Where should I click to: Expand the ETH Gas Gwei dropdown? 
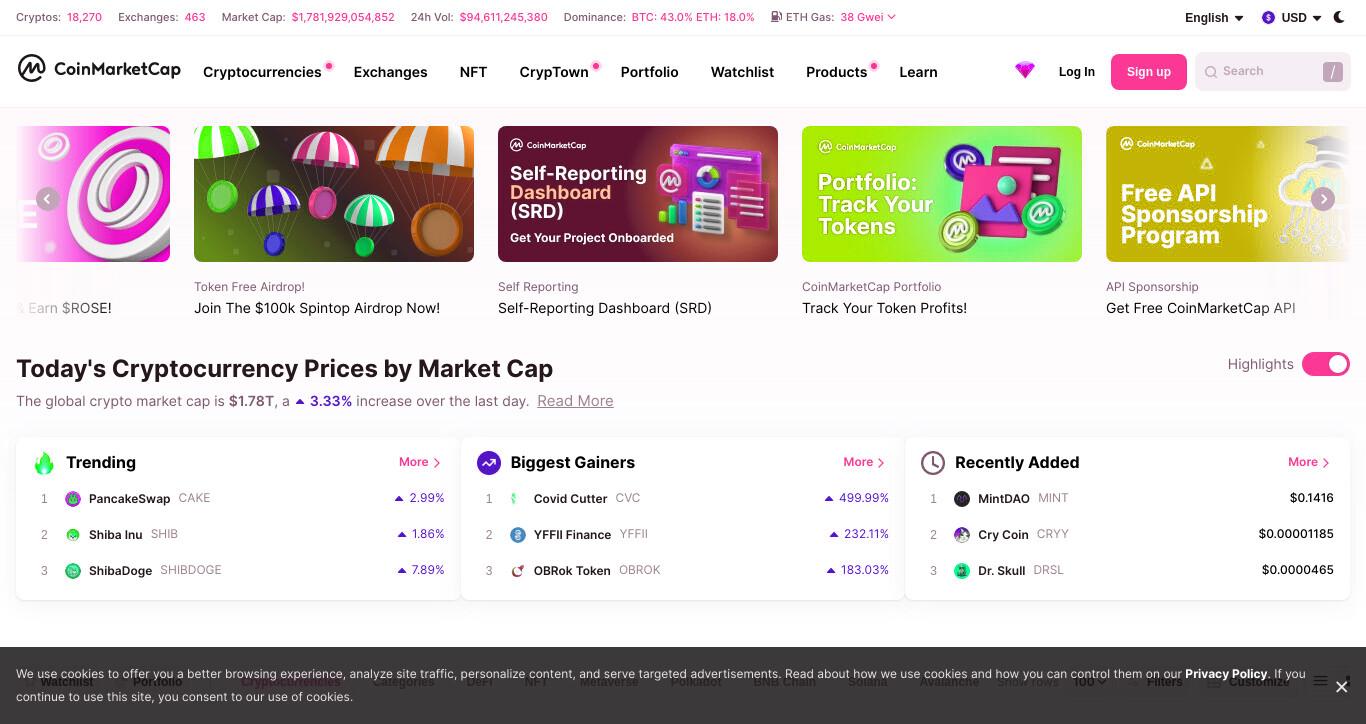868,17
